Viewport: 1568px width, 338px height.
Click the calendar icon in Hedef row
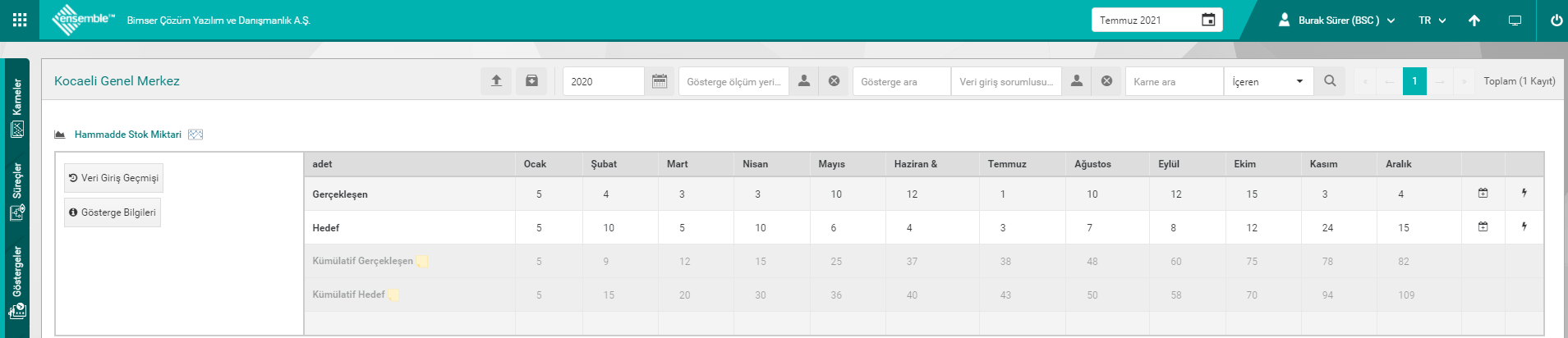tap(1483, 227)
